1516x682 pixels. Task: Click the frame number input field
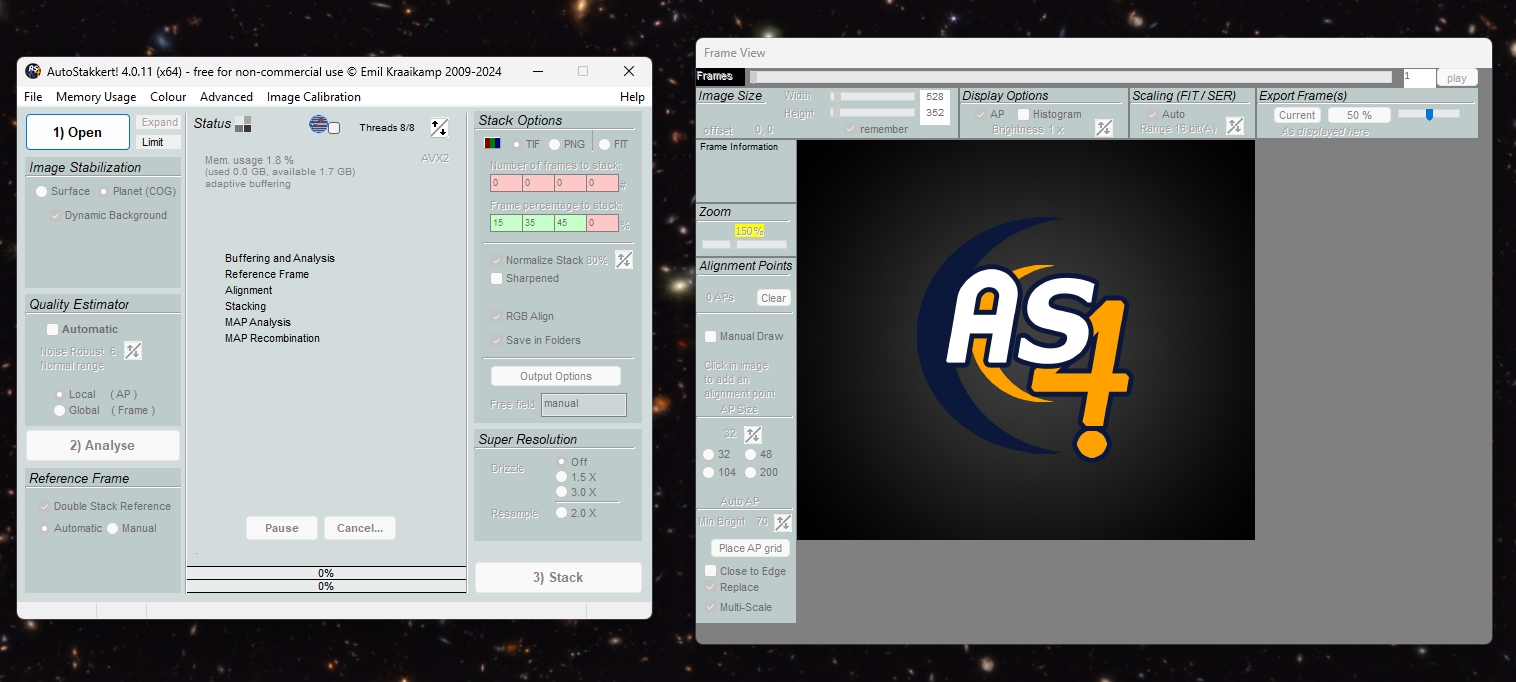tap(1419, 77)
